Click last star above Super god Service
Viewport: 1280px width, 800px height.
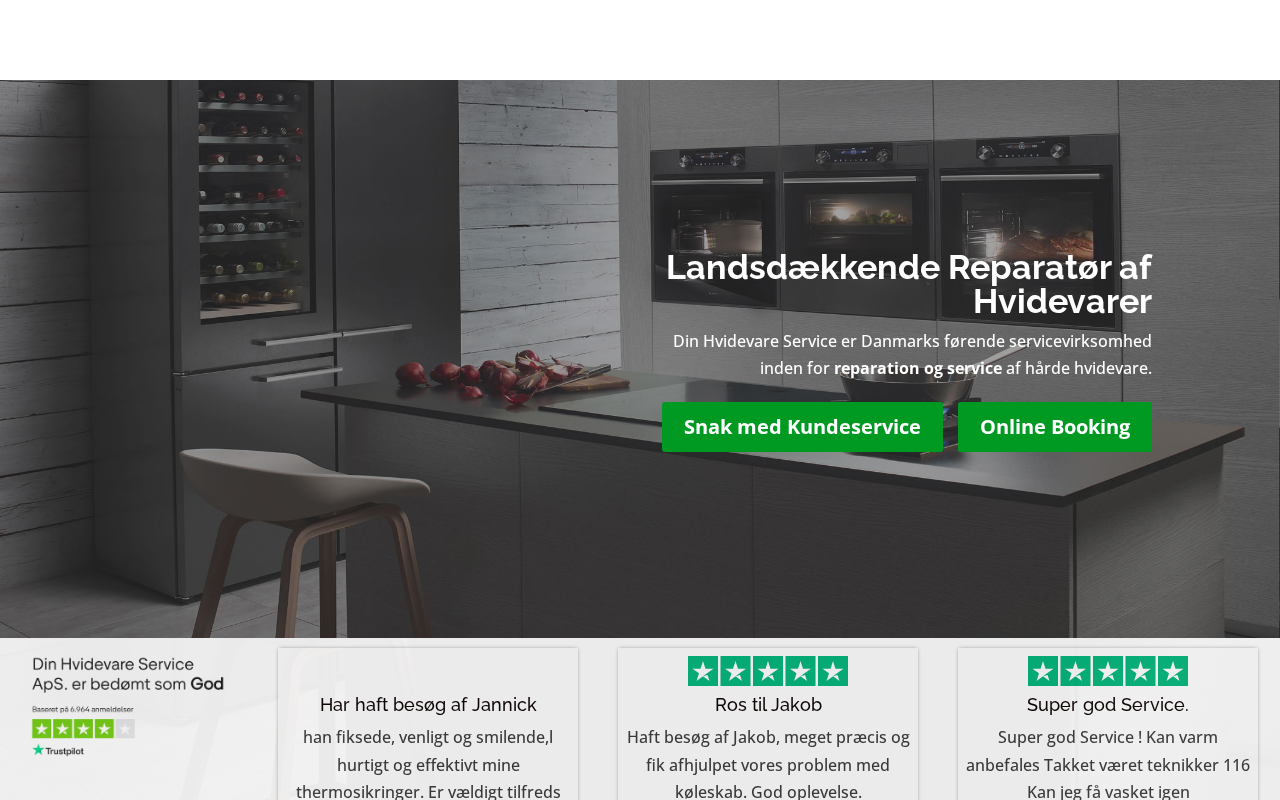[x=1173, y=671]
